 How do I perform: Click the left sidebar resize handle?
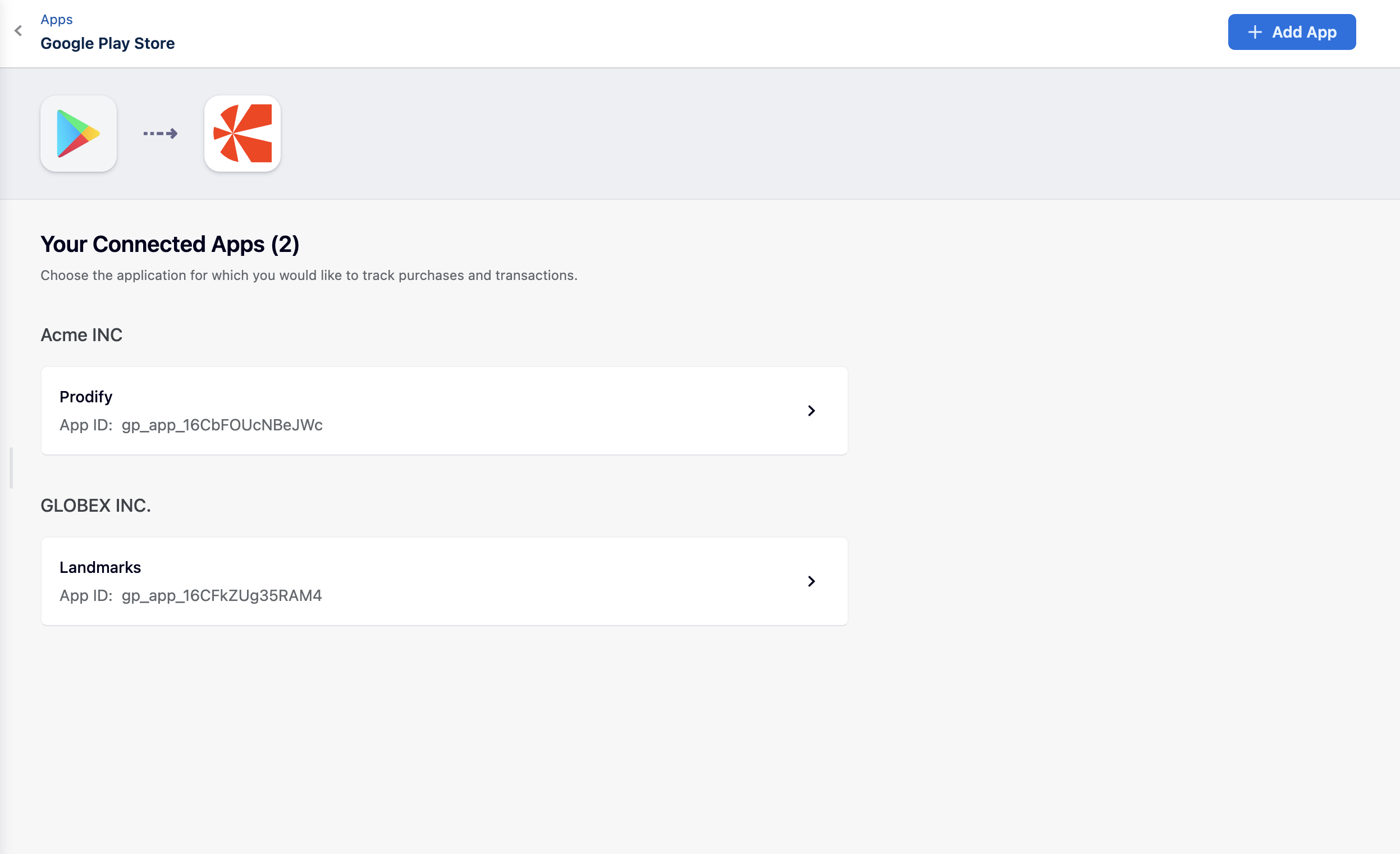11,468
